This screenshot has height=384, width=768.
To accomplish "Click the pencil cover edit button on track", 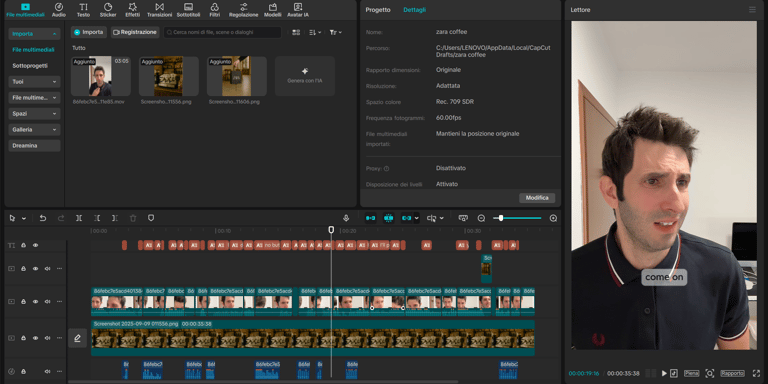I will pos(77,338).
